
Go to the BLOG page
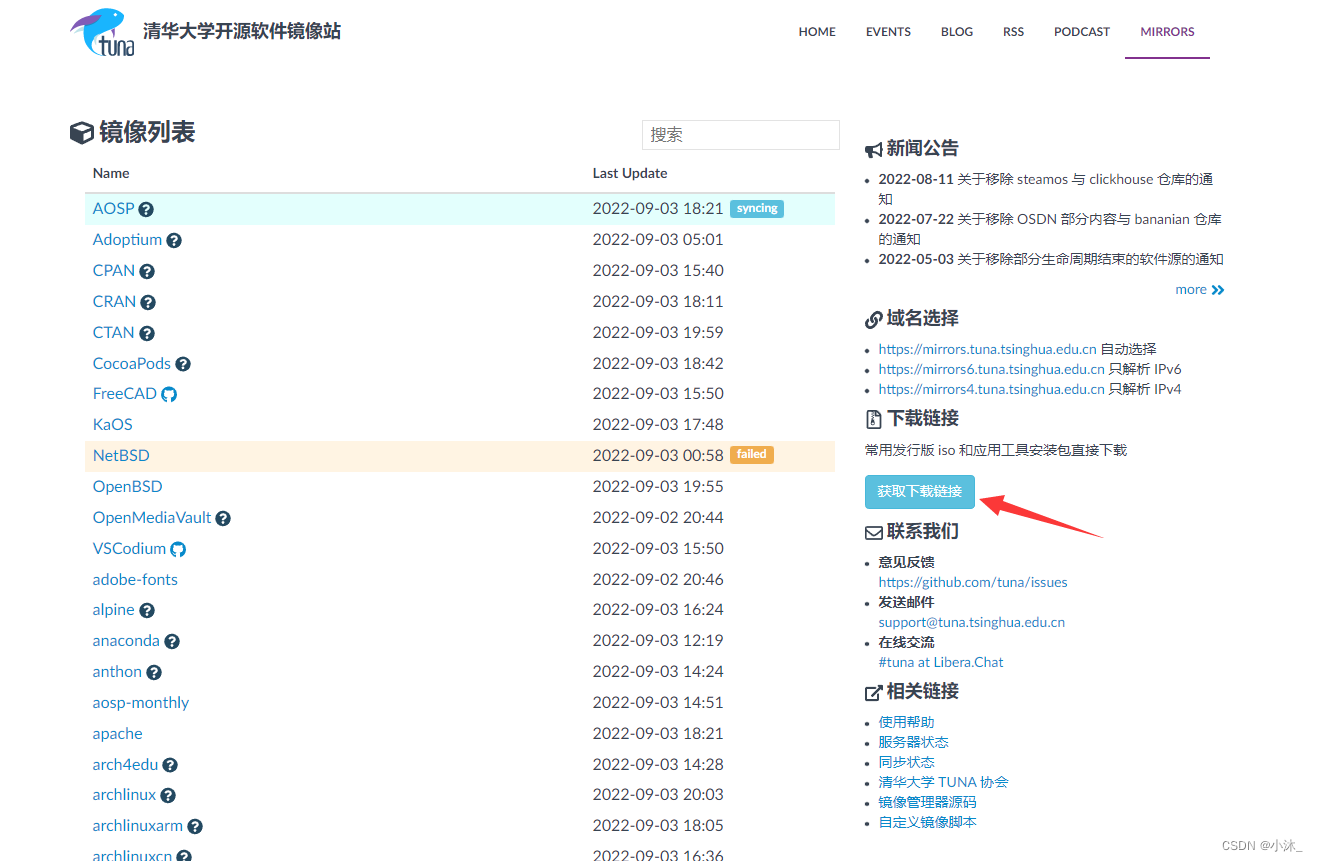pyautogui.click(x=957, y=32)
